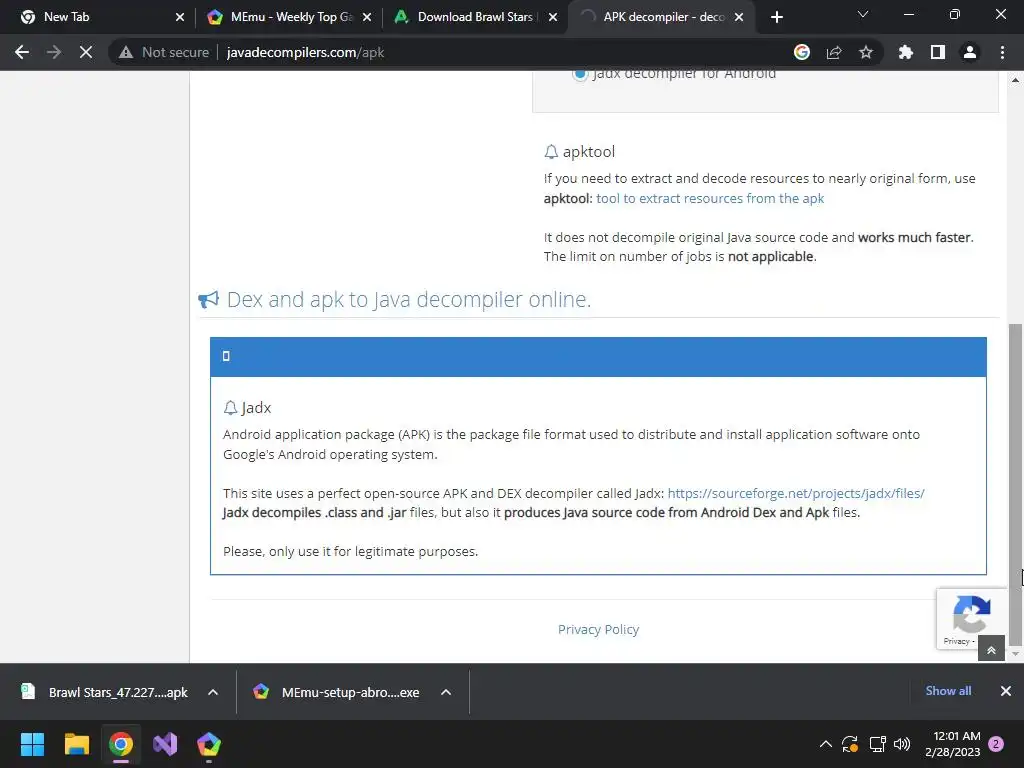Click the Not secure warning icon
Viewport: 1024px width, 768px height.
[126, 52]
